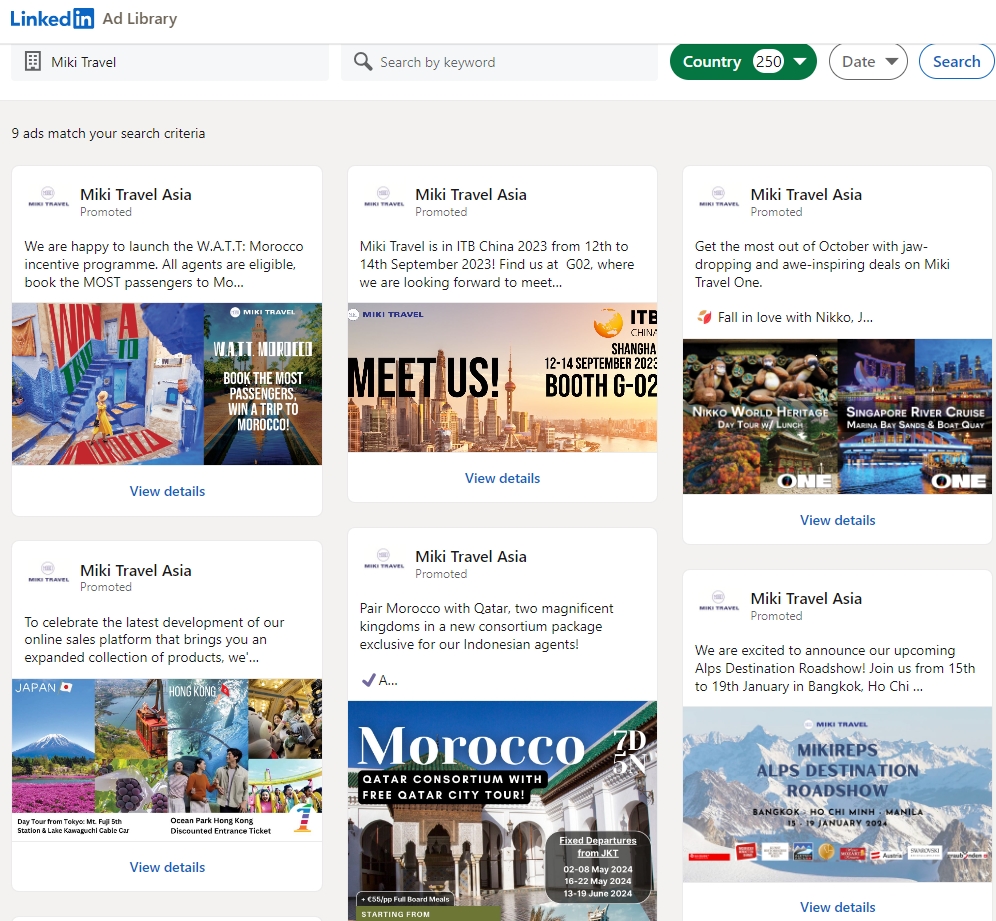Click the 'Get the most out of October' description
This screenshot has width=996, height=921.
click(823, 264)
